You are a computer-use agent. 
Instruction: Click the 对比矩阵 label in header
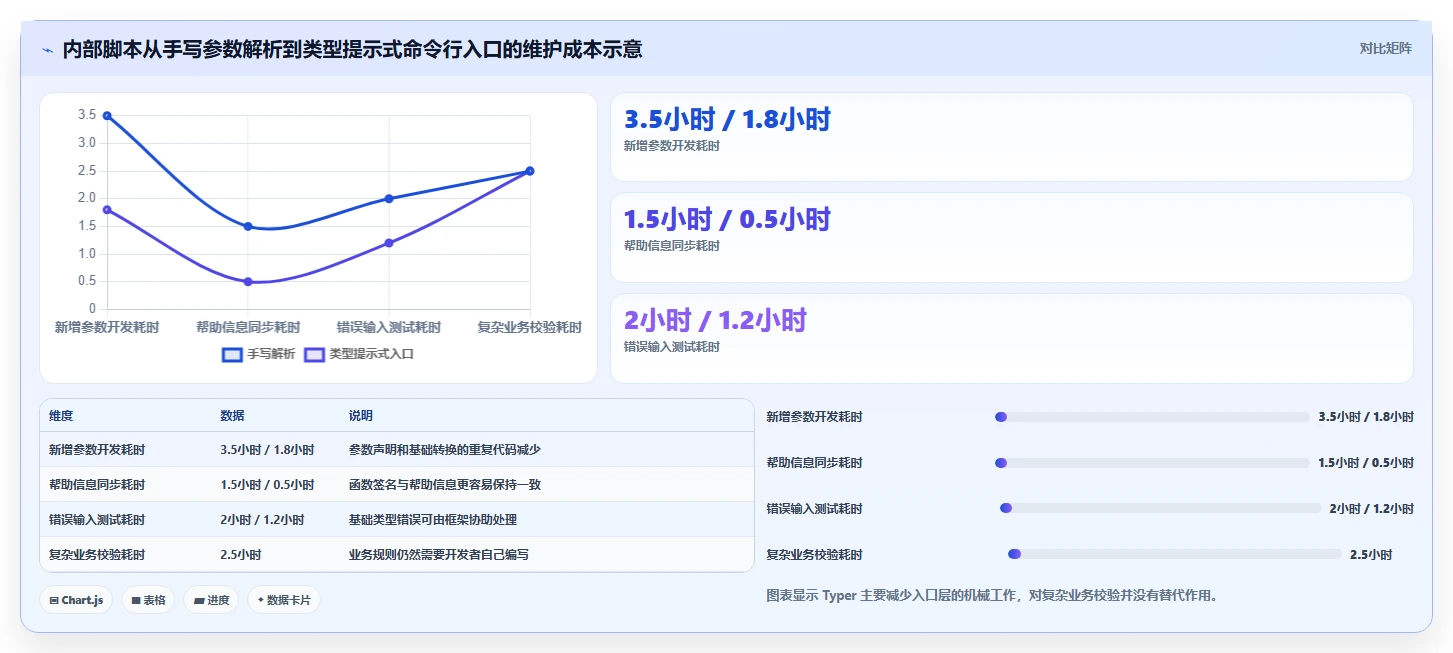1385,48
